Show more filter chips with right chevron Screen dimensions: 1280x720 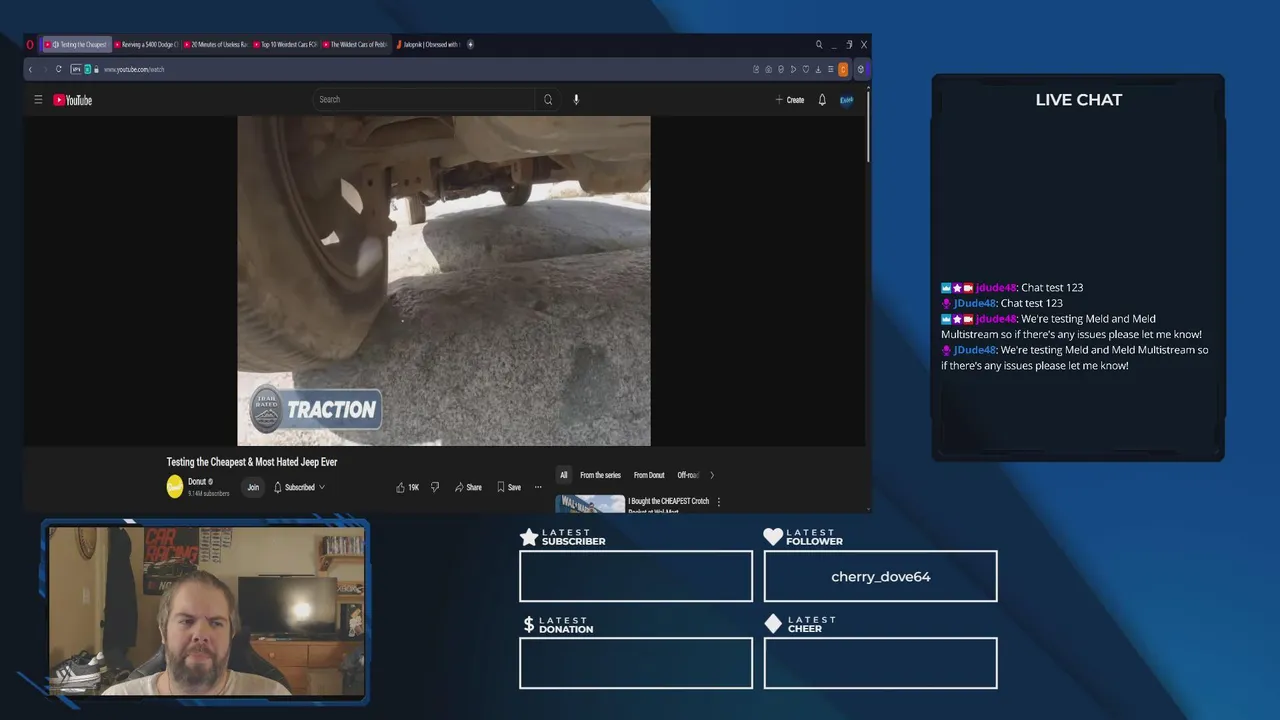712,475
